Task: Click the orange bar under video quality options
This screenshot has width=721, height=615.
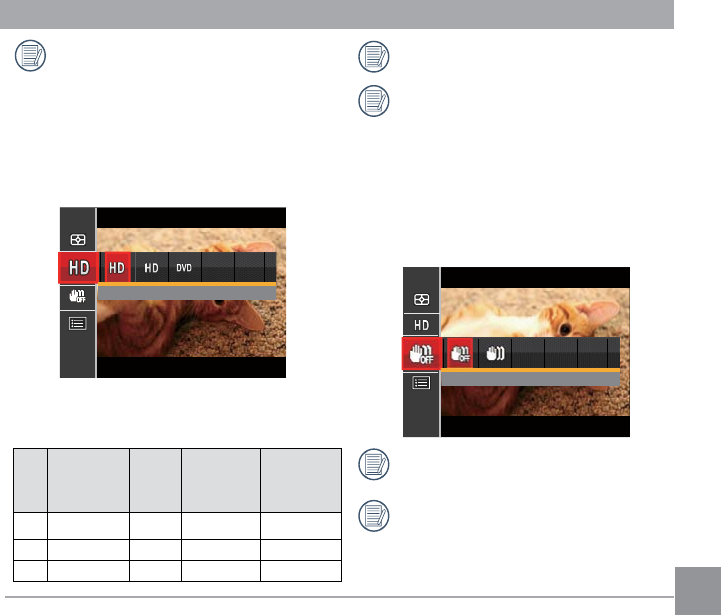Action: (187, 285)
